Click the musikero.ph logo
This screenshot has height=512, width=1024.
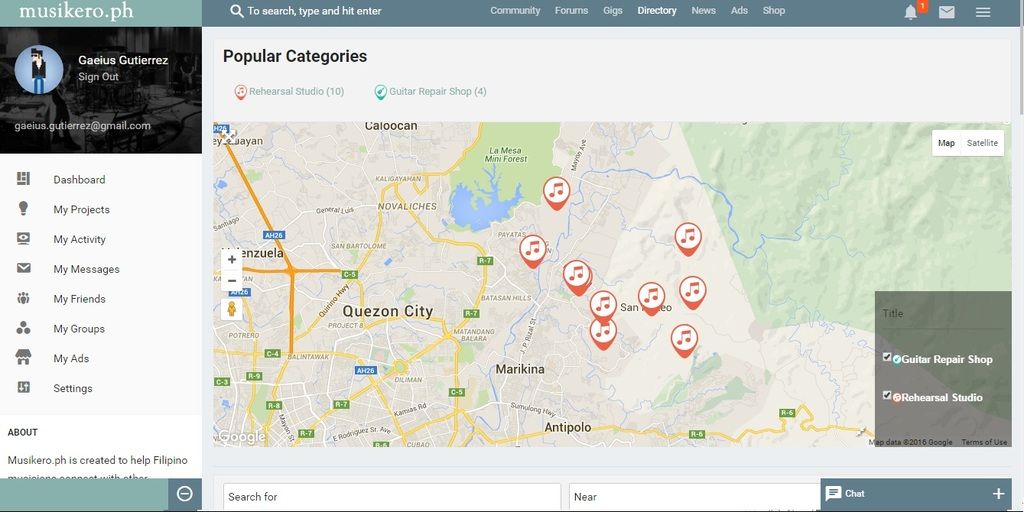(x=76, y=11)
